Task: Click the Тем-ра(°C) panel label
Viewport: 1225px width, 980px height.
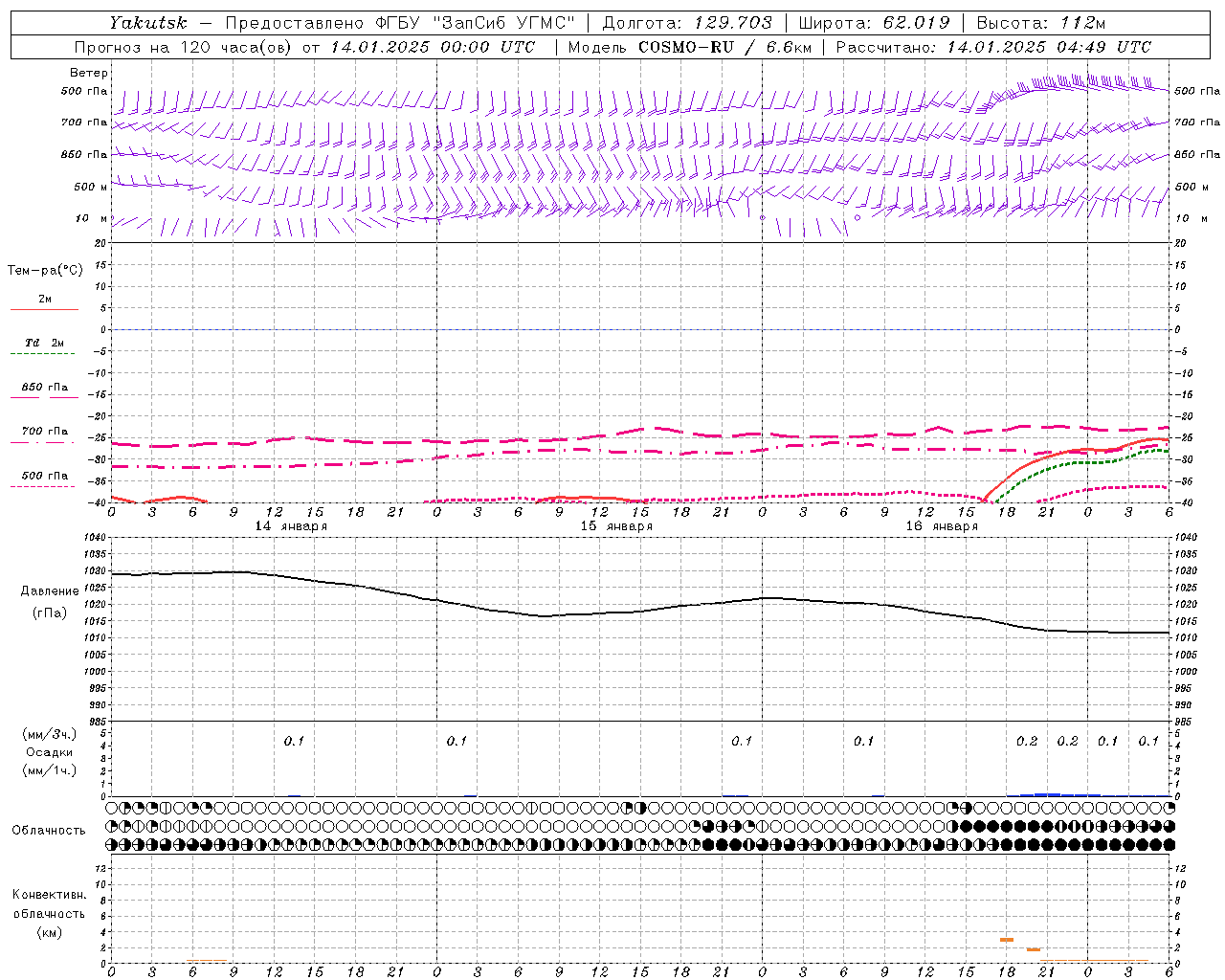Action: tap(45, 271)
